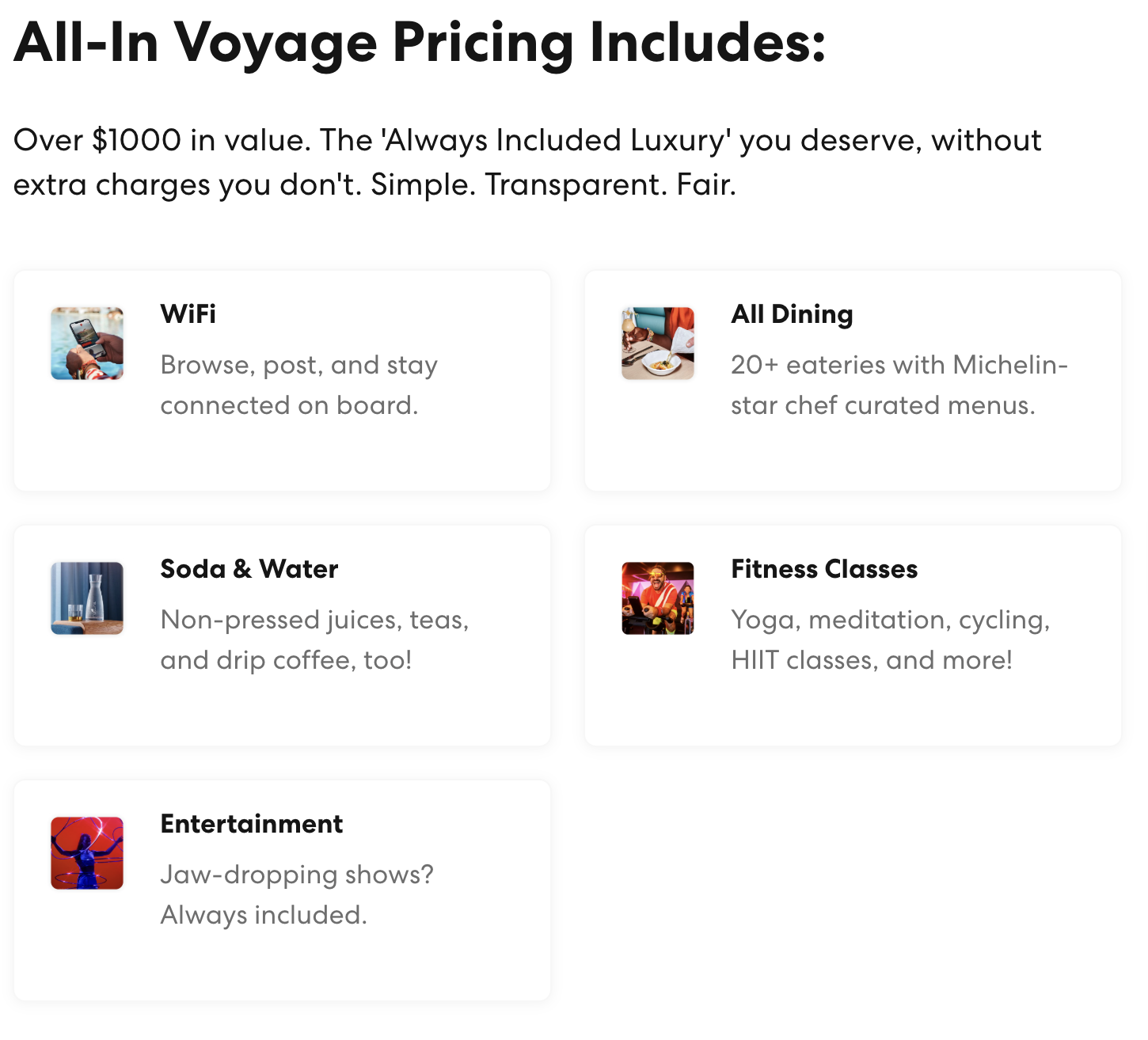This screenshot has width=1148, height=1040.
Task: Open the 'Fitness Classes' card title
Action: click(x=824, y=569)
